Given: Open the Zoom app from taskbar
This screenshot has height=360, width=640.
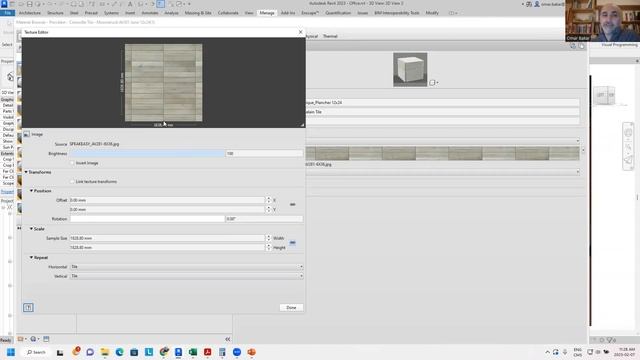Looking at the screenshot, I should click(x=237, y=352).
